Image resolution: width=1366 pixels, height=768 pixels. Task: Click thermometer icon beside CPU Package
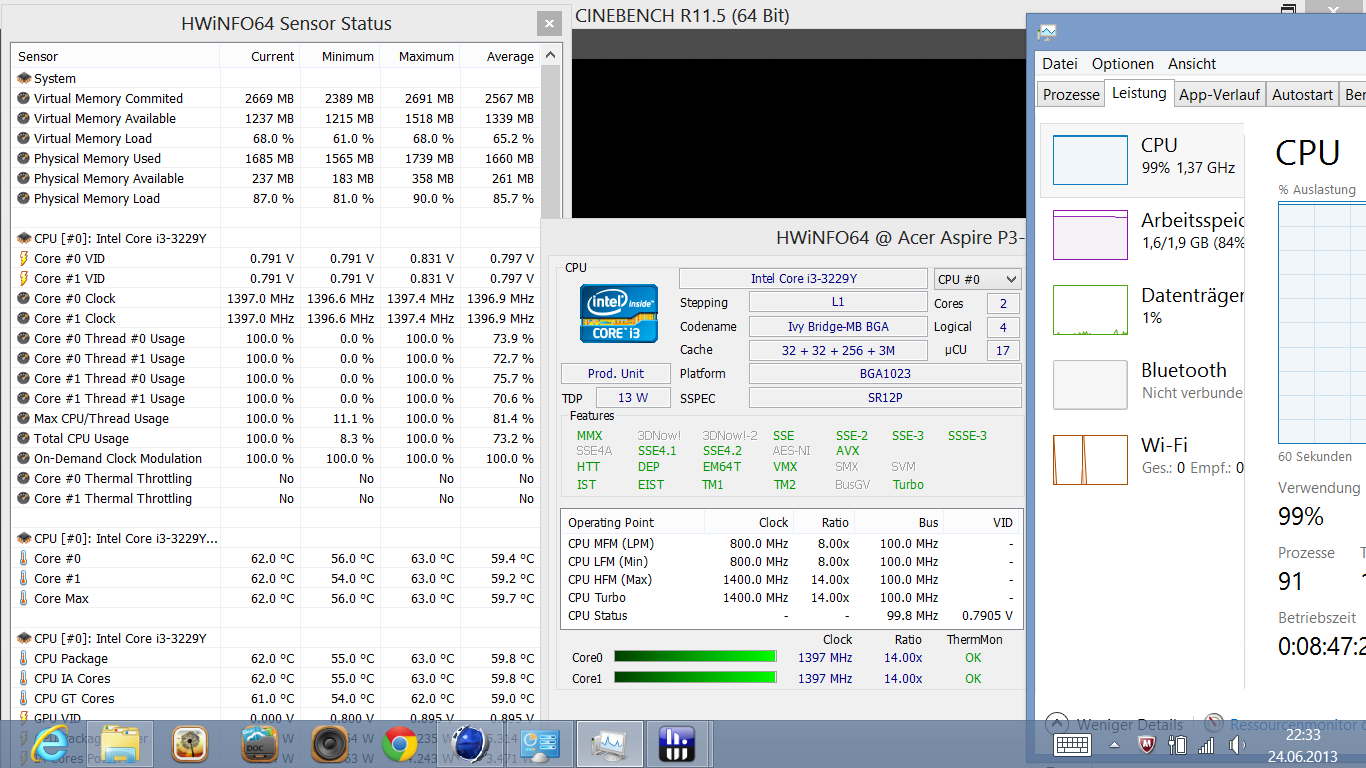[24, 658]
